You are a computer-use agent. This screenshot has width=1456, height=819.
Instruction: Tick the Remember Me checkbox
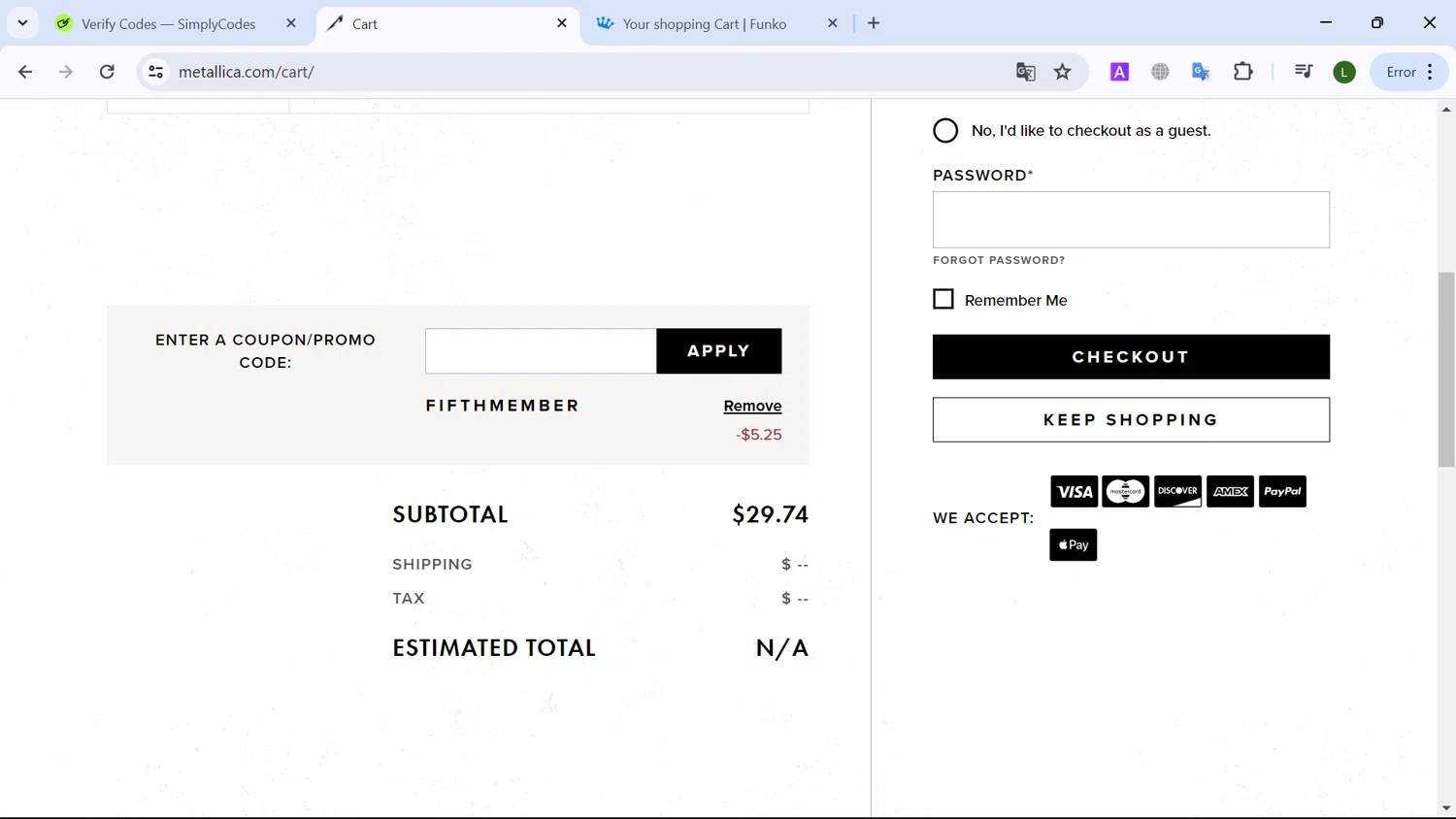coord(943,299)
